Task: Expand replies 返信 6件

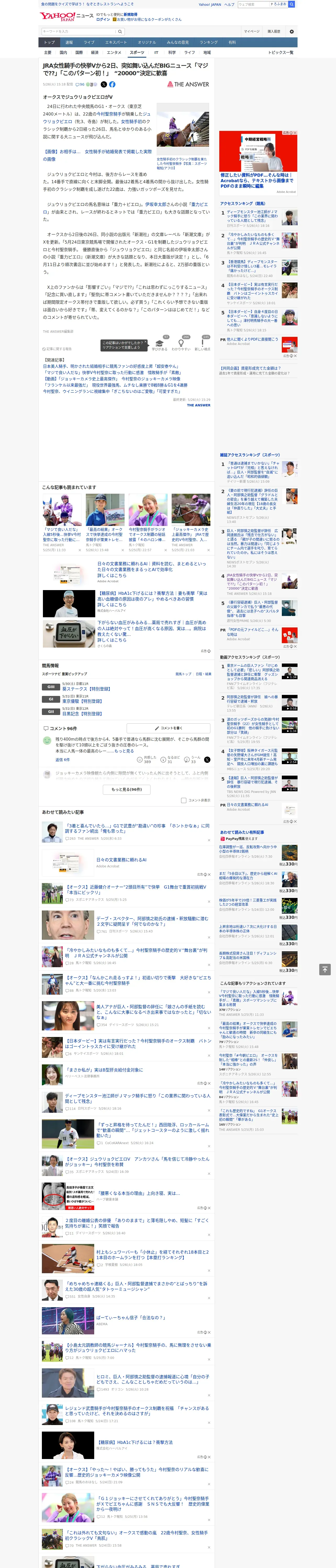Action: (x=63, y=760)
